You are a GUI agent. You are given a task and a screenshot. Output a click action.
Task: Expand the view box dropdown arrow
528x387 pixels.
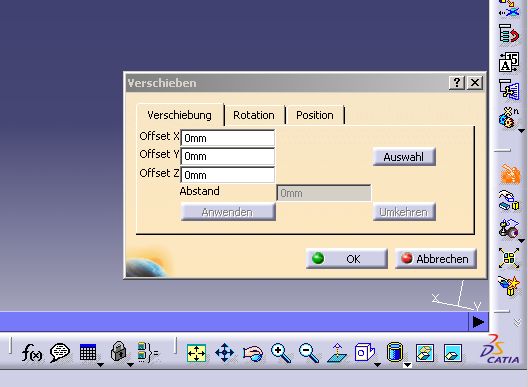[x=377, y=365]
